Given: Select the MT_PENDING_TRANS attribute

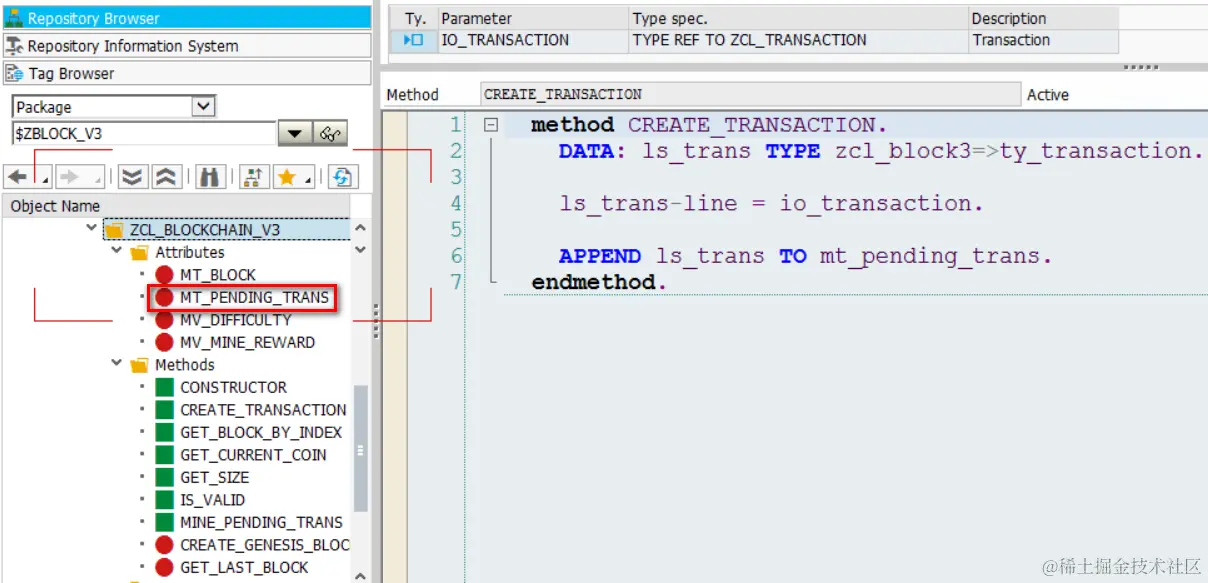Looking at the screenshot, I should 254,297.
